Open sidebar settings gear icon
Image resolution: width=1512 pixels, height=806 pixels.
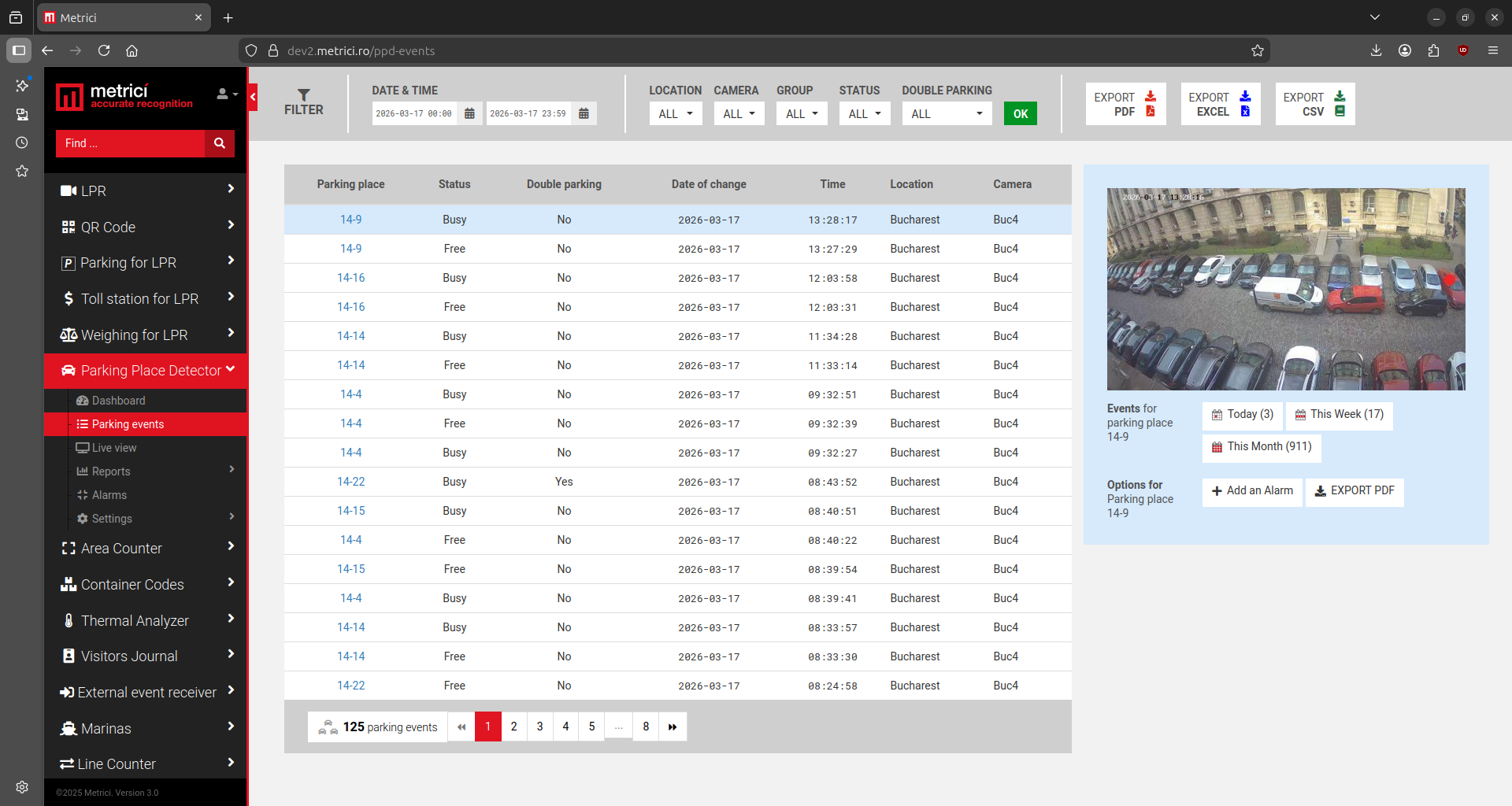pyautogui.click(x=22, y=787)
